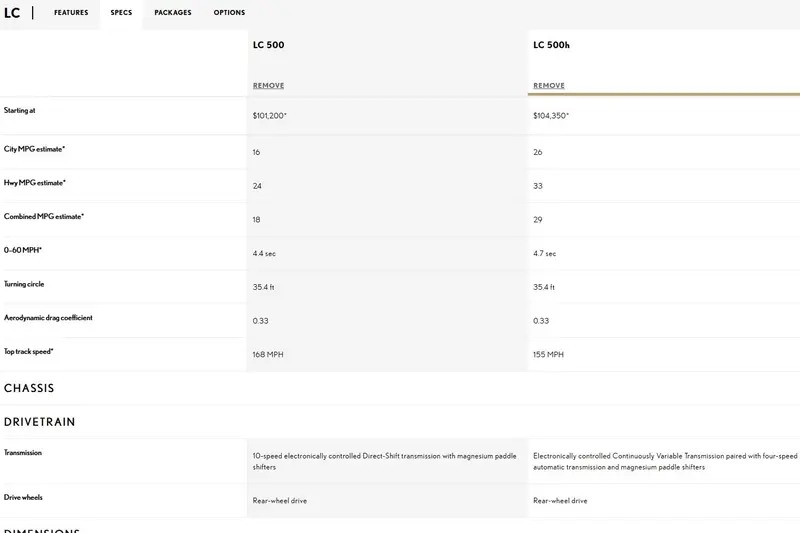Remove the LC 500 from comparison
800x533 pixels.
268,85
